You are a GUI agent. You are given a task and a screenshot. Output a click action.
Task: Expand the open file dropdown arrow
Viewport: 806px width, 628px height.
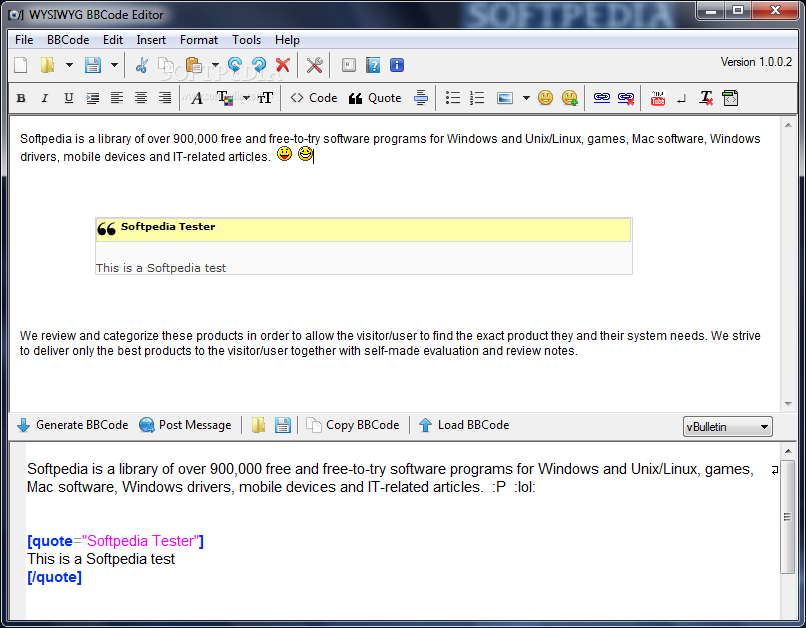click(x=69, y=65)
